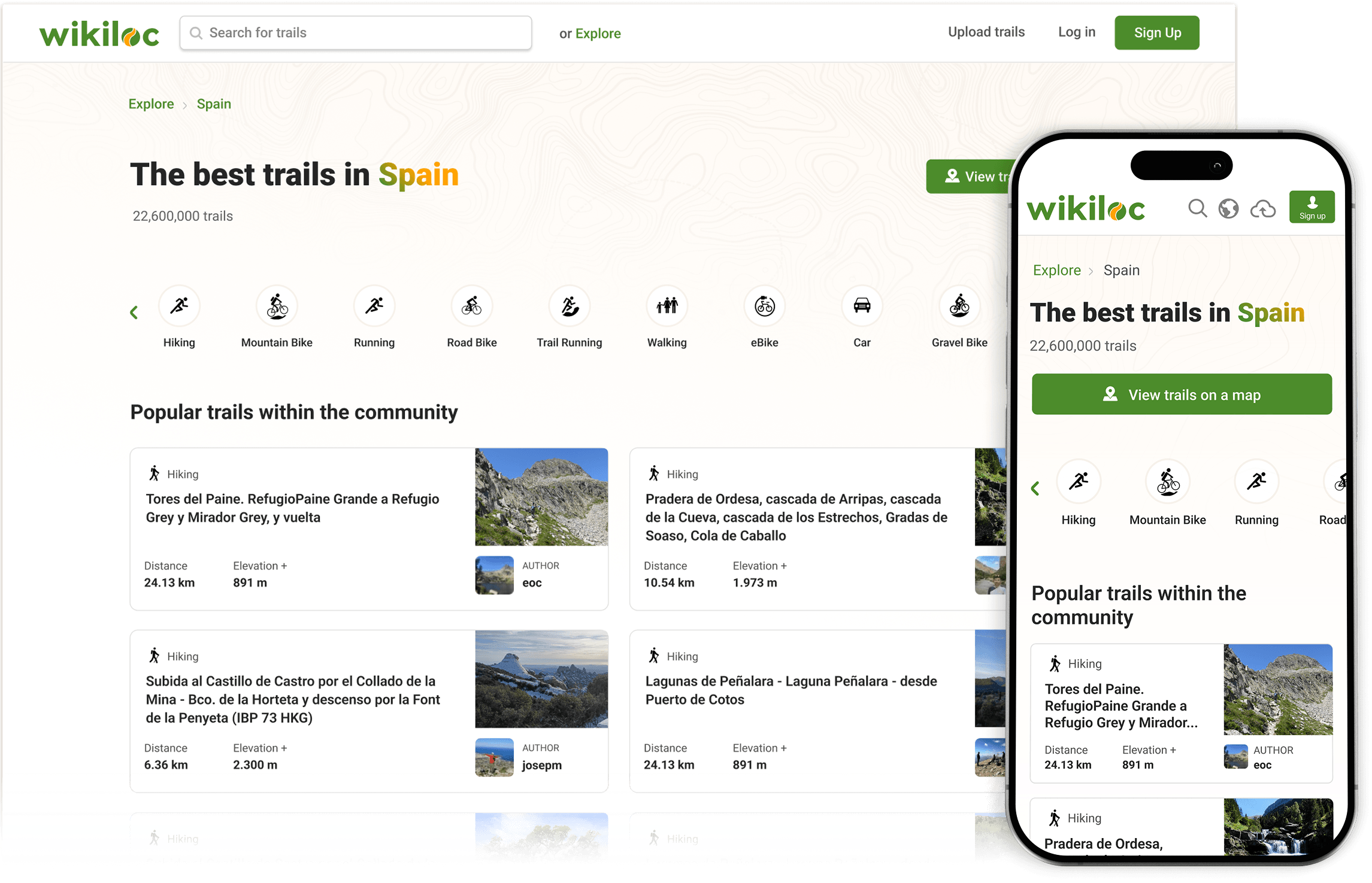
Task: Select the Road Bike activity icon
Action: (x=472, y=306)
